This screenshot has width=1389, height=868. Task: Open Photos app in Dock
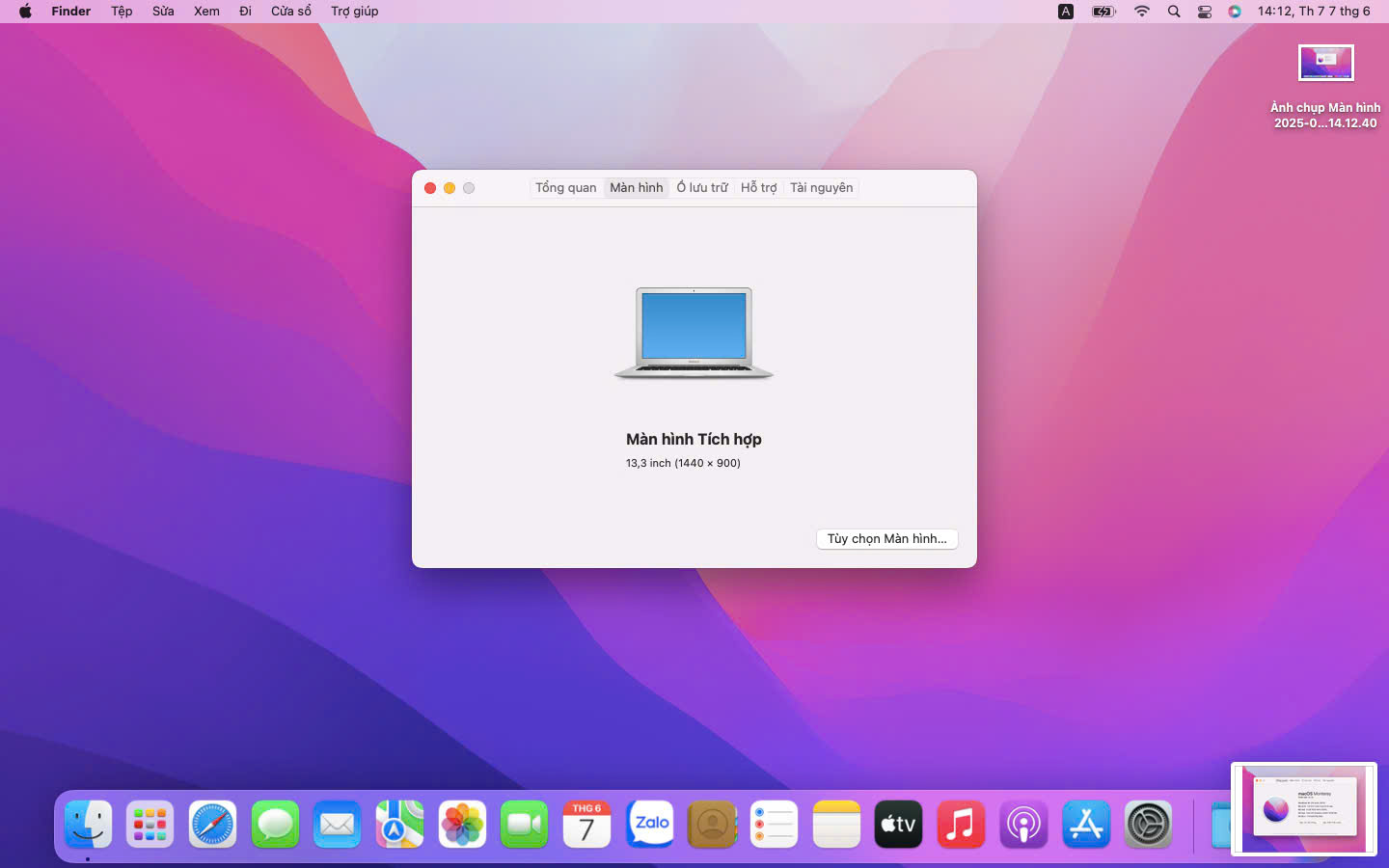(x=462, y=825)
